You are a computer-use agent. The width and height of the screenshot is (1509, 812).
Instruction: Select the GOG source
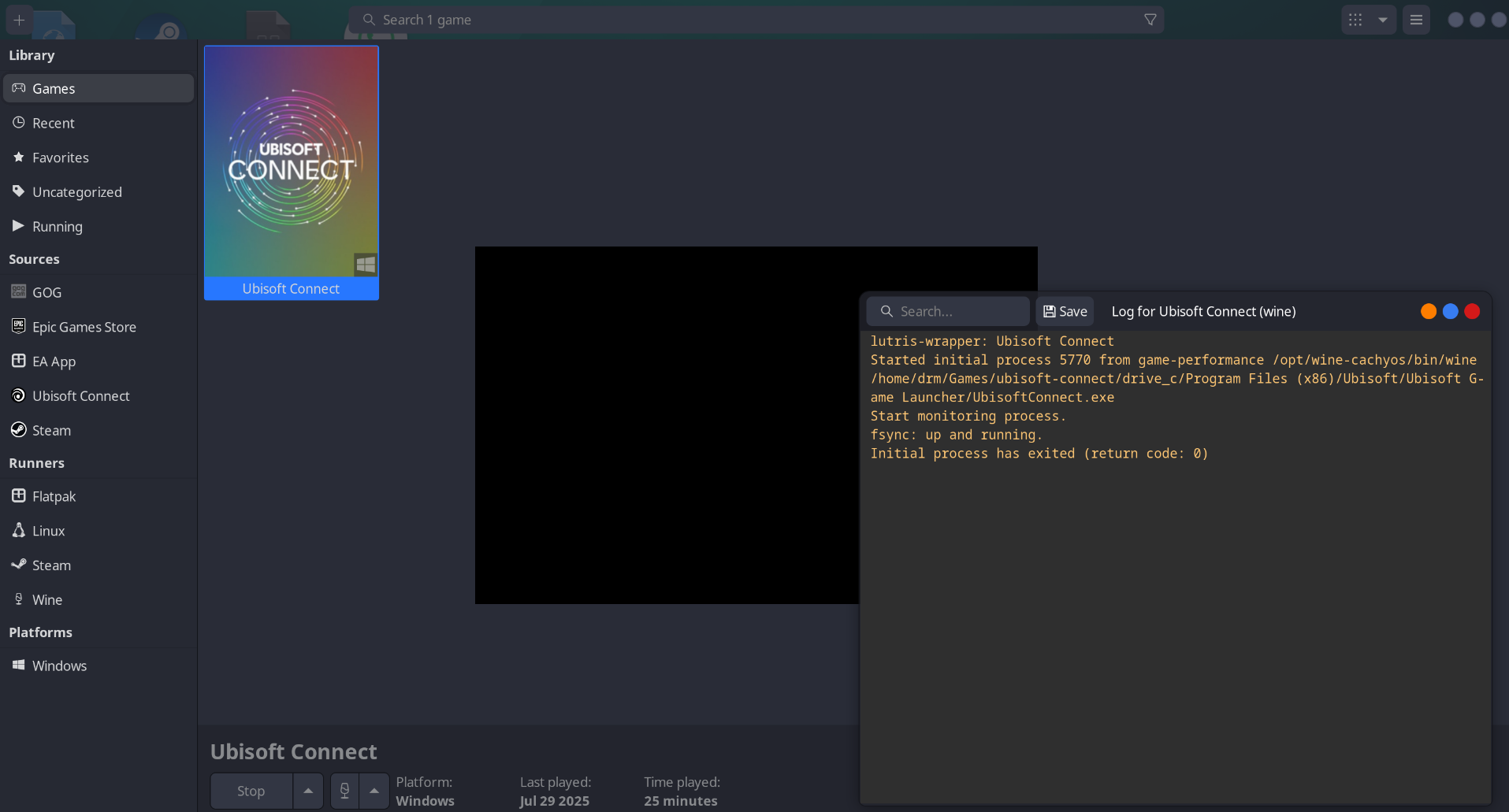click(46, 292)
